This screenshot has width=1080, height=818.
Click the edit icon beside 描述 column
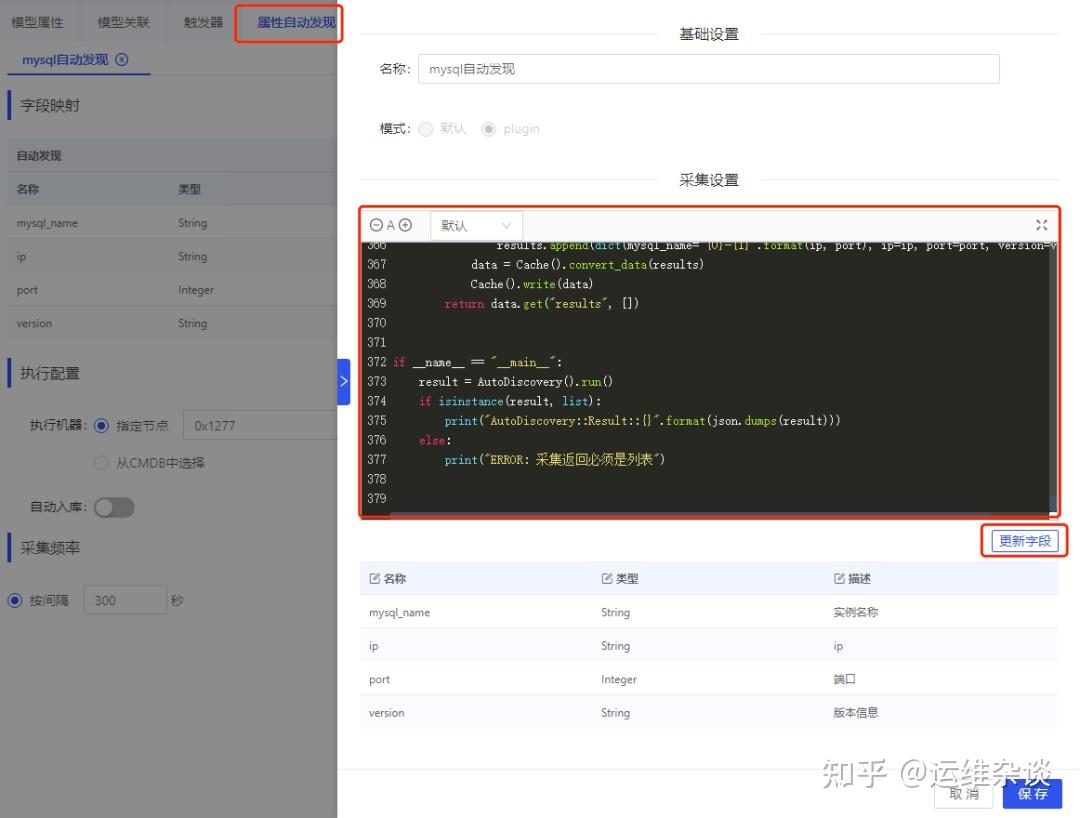pos(838,578)
